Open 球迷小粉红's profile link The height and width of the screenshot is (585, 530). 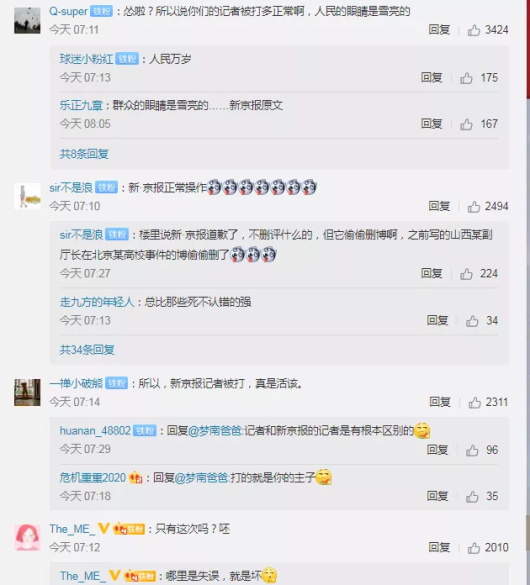point(87,59)
